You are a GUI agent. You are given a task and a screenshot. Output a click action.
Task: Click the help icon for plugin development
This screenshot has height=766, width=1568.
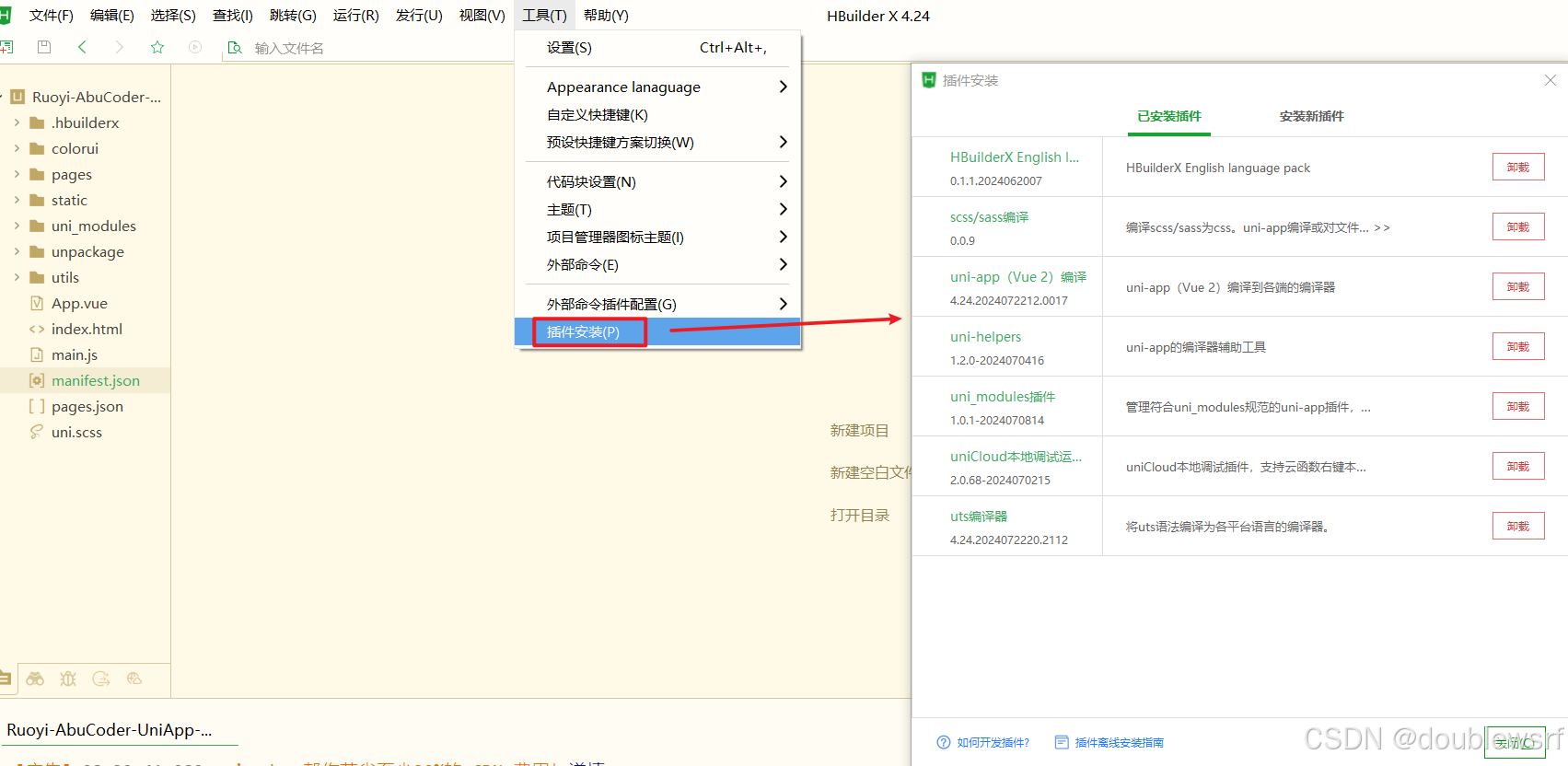click(943, 742)
